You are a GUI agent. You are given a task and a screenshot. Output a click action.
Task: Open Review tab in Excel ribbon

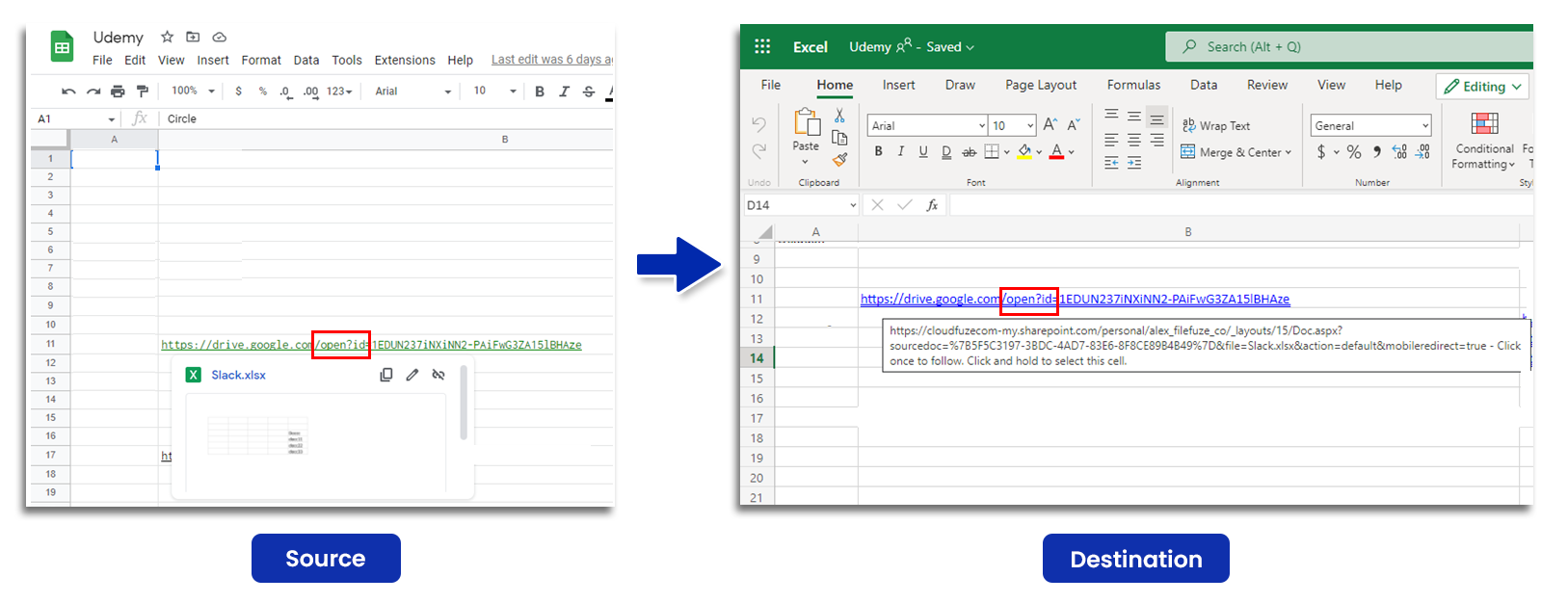point(1267,85)
